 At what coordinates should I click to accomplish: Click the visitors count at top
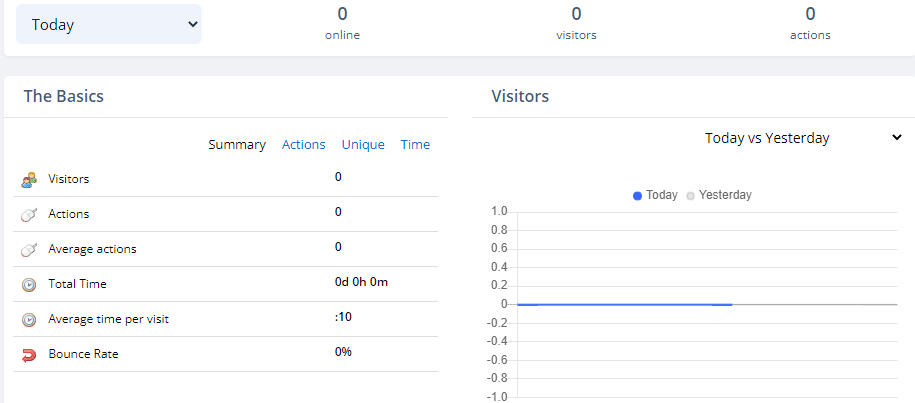point(576,14)
